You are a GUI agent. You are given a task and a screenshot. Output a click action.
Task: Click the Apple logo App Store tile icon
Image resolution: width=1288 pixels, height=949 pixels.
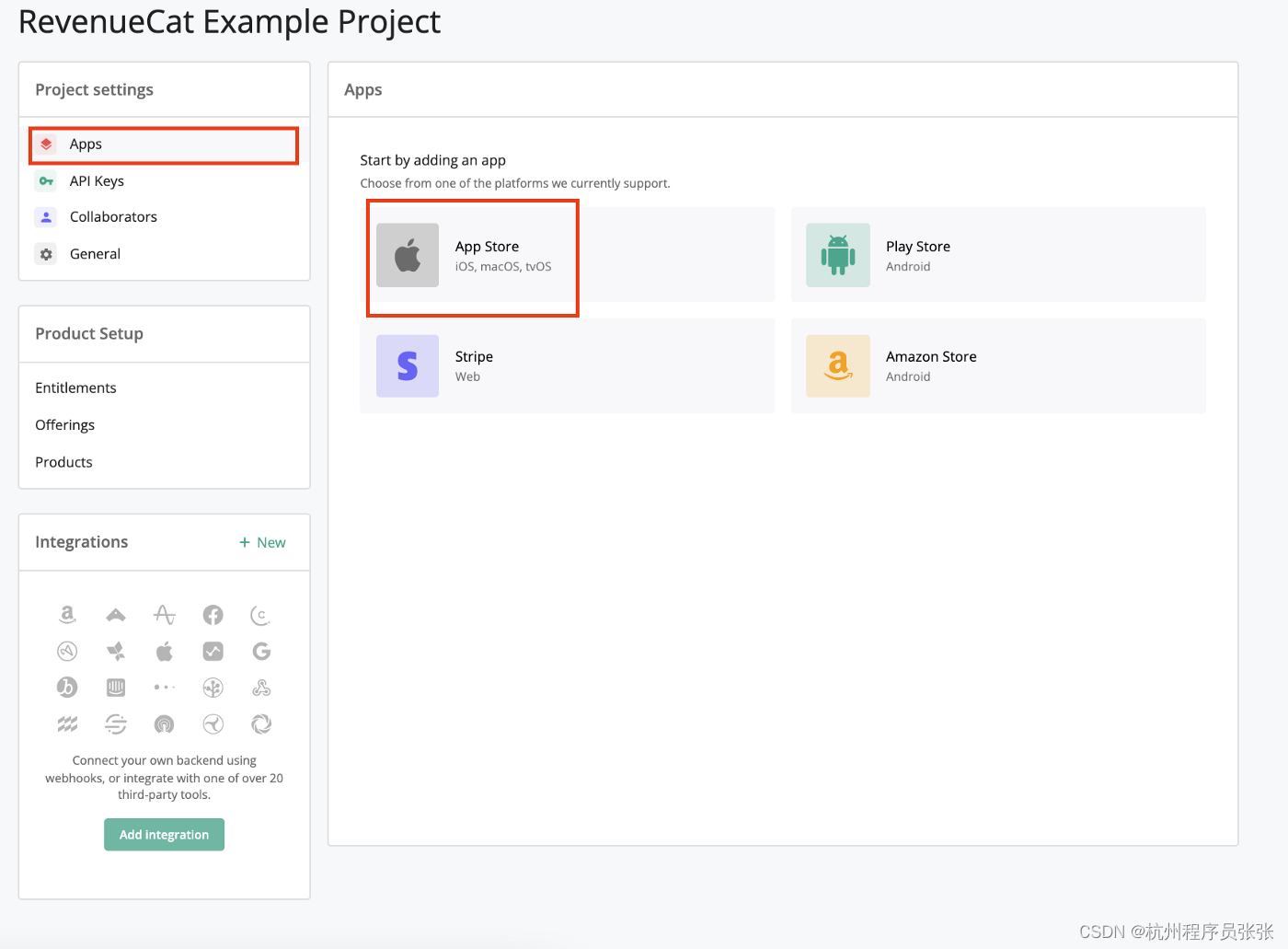(x=408, y=255)
